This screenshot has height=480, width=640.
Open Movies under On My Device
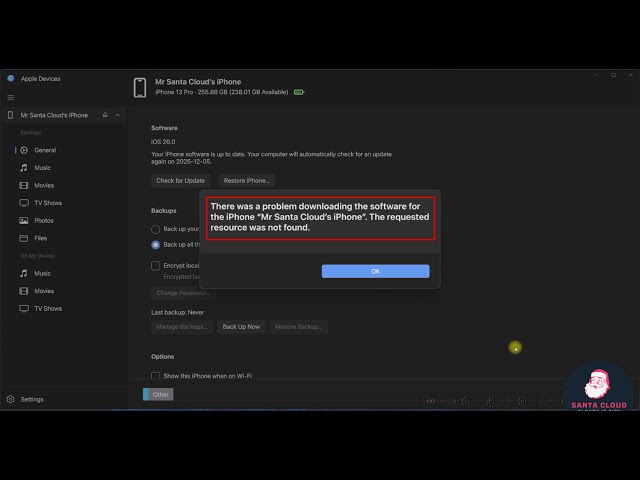(44, 291)
